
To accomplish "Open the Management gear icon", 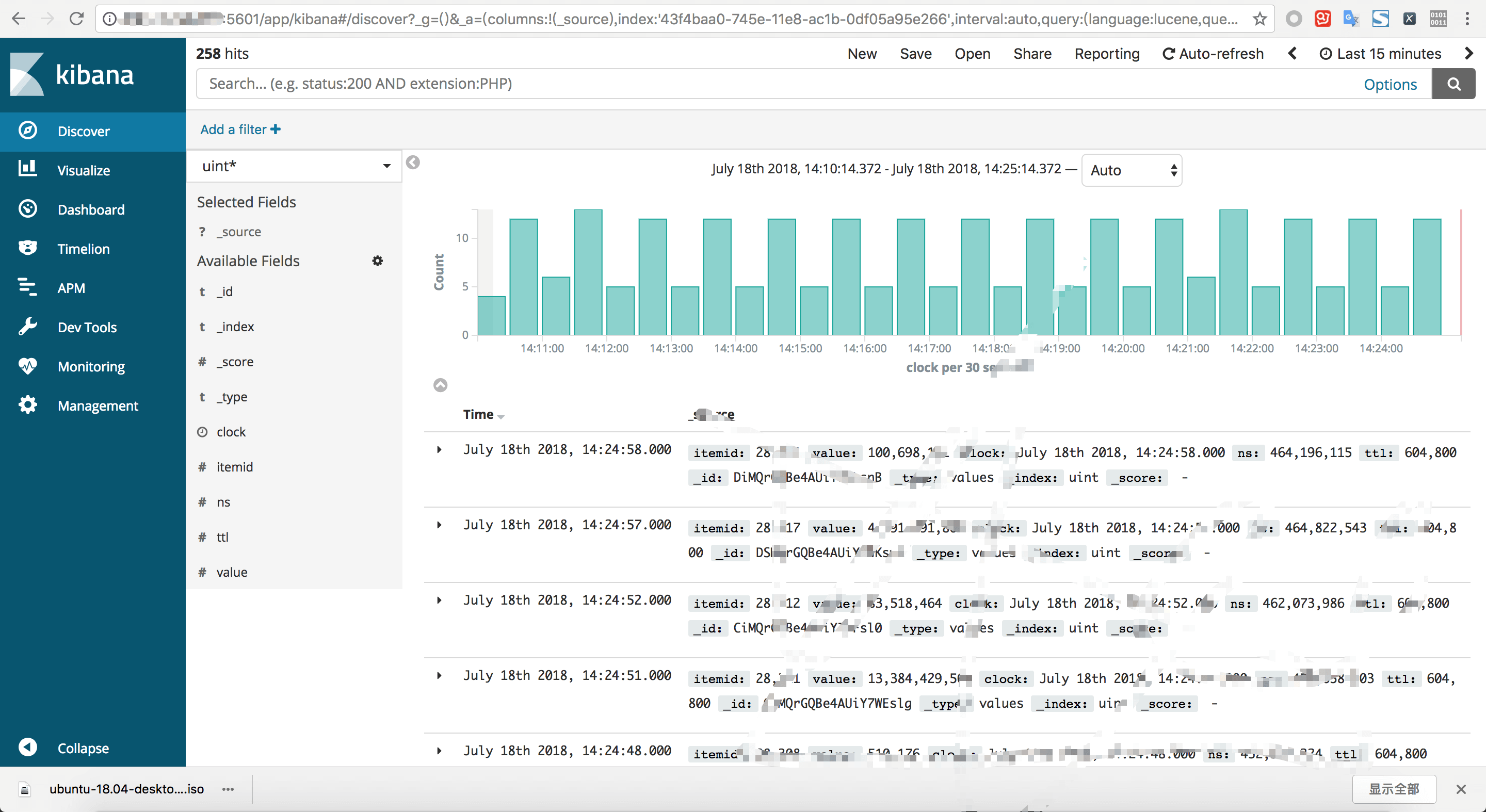I will pos(27,405).
